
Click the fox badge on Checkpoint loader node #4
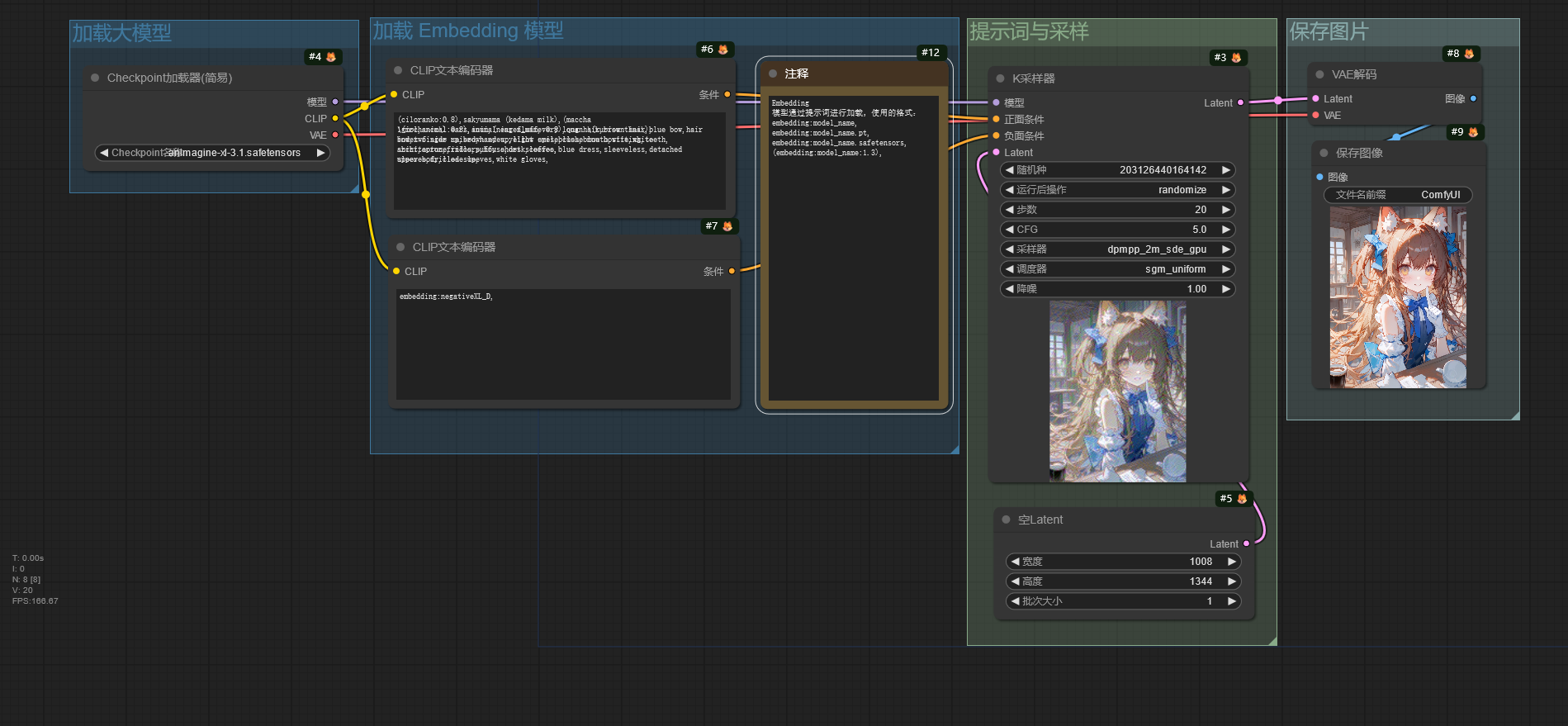coord(331,57)
